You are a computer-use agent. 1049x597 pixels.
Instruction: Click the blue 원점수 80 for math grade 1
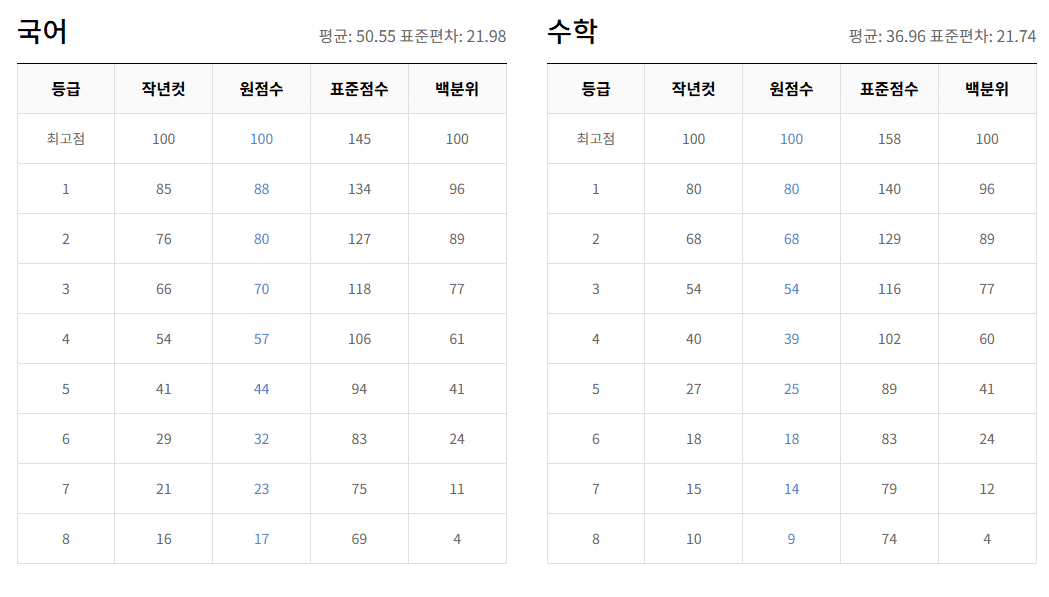click(791, 188)
